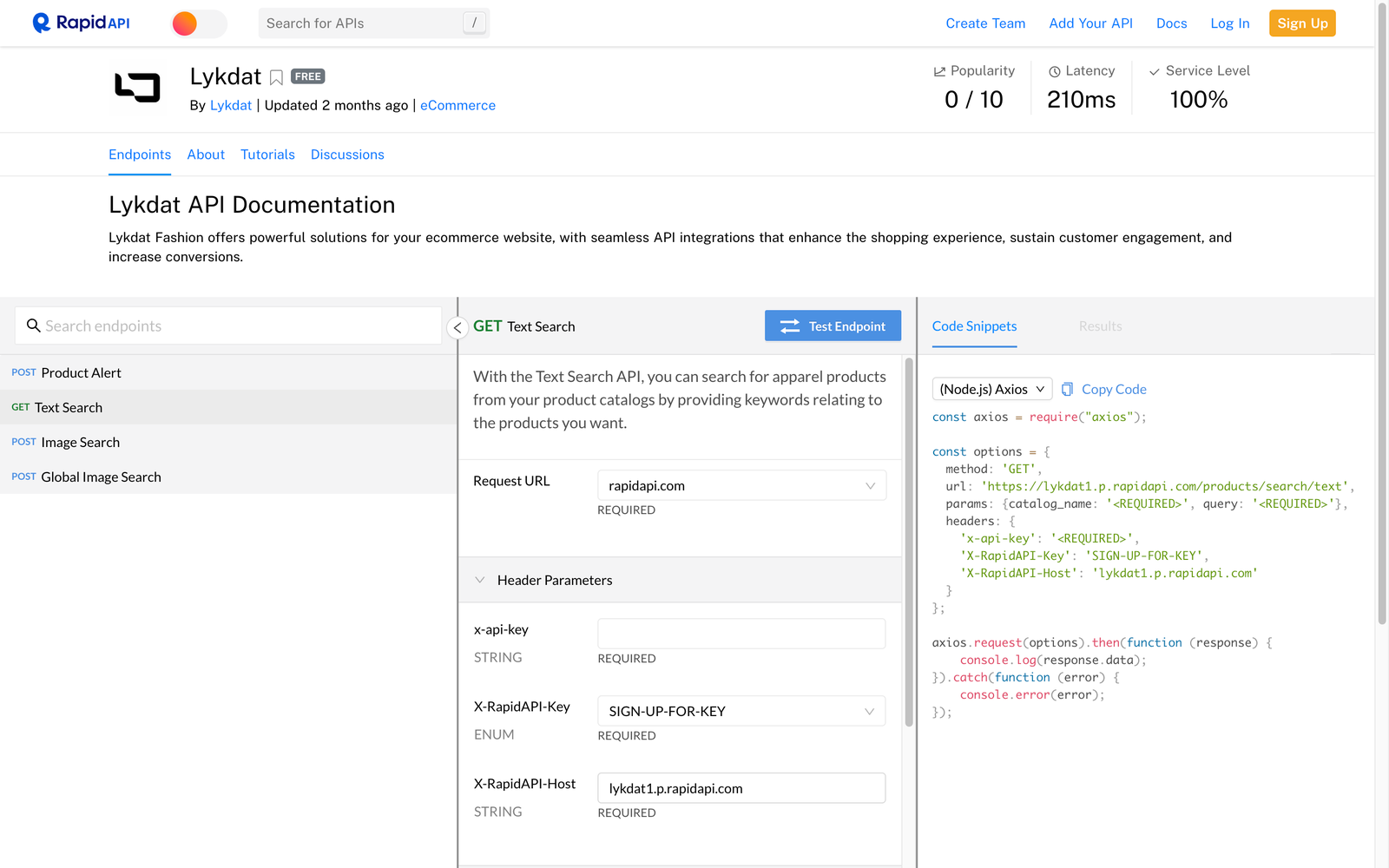Click the endpoint URL string in the code

pyautogui.click(x=1164, y=486)
